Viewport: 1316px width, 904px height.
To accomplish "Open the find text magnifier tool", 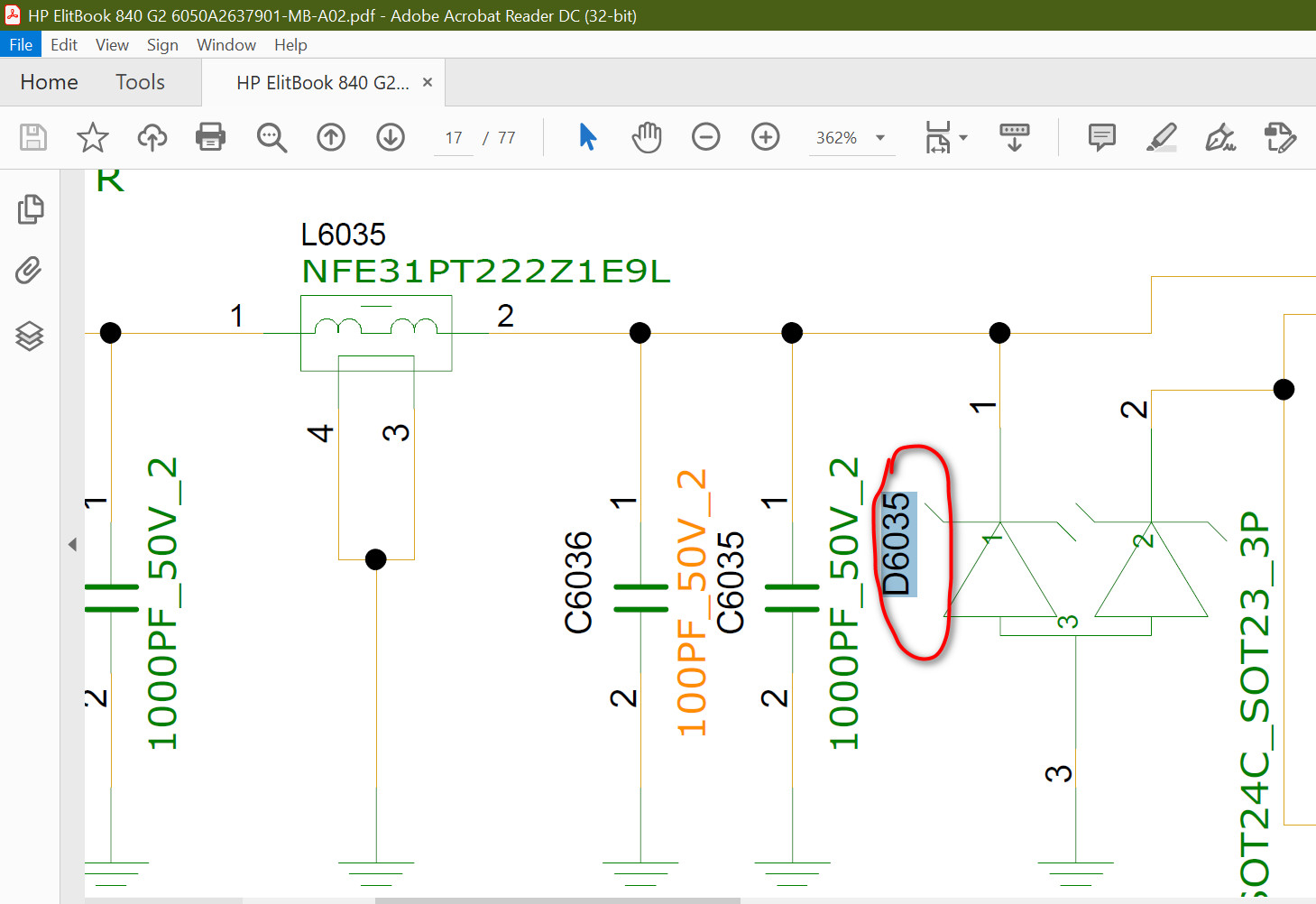I will pos(271,137).
